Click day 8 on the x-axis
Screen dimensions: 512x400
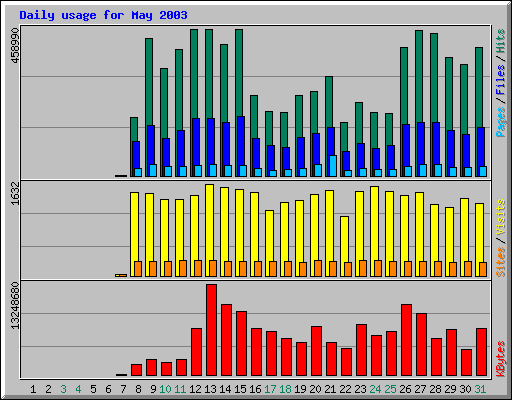click(x=138, y=389)
